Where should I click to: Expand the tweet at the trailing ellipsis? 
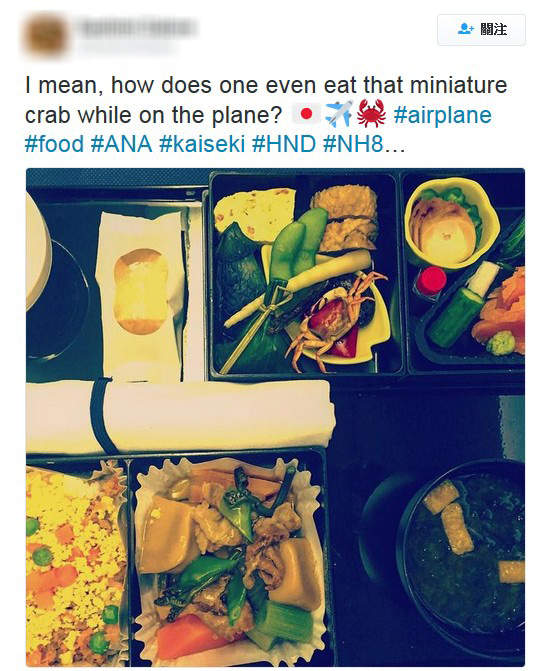pos(394,148)
